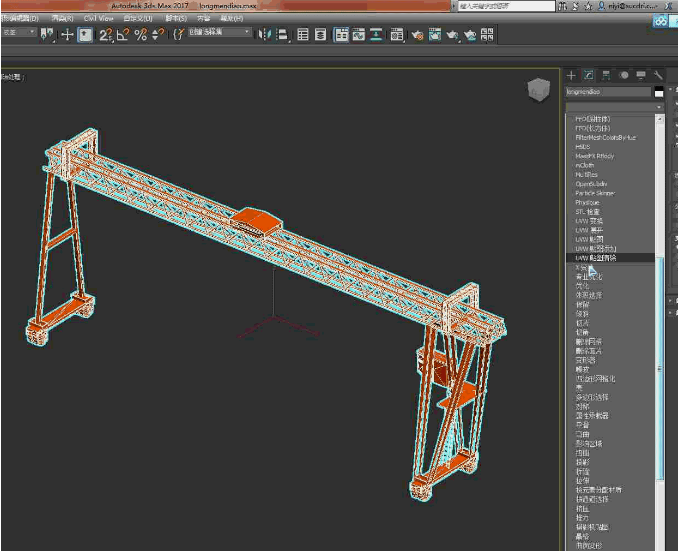Screen dimensions: 688x555
Task: Click the longmendiao object name field
Action: (x=608, y=92)
